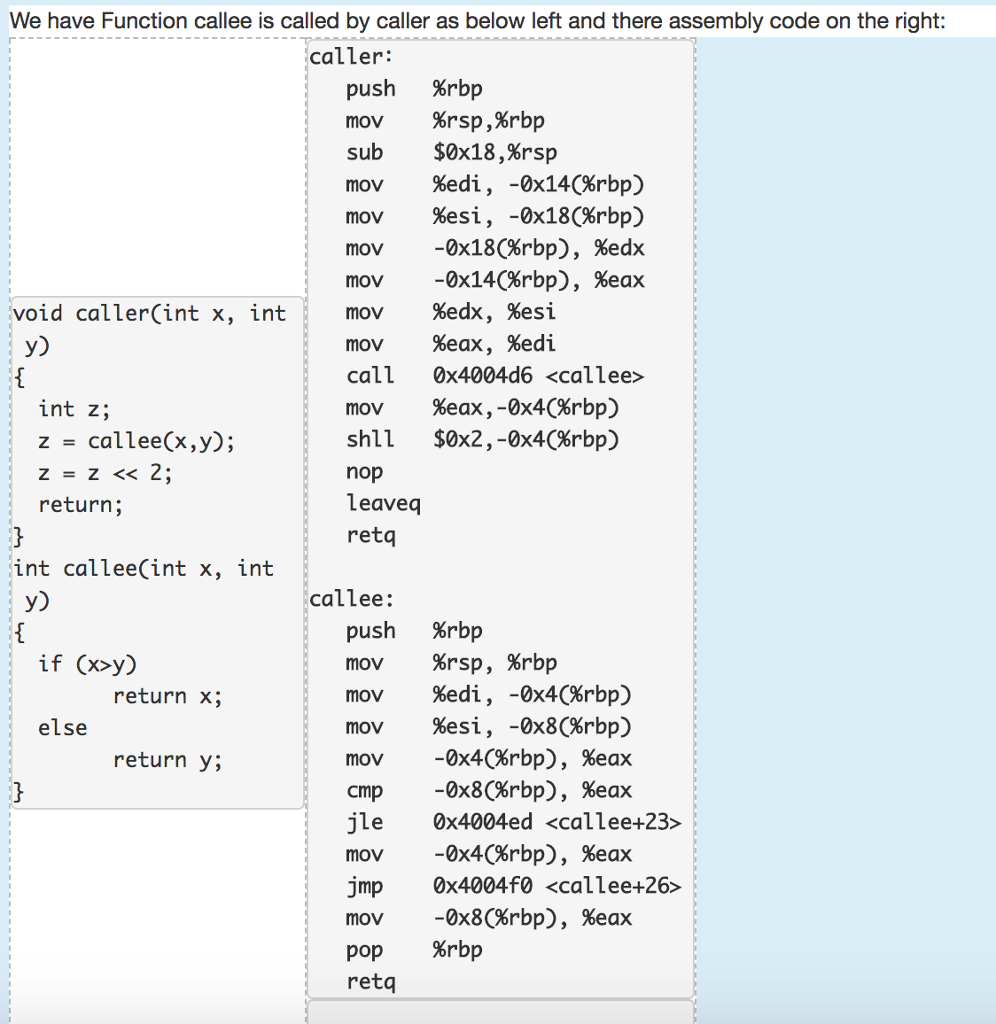Click the 'mov %edi, -0x14(%rbp)' instruction
Image resolution: width=996 pixels, height=1024 pixels.
click(495, 184)
